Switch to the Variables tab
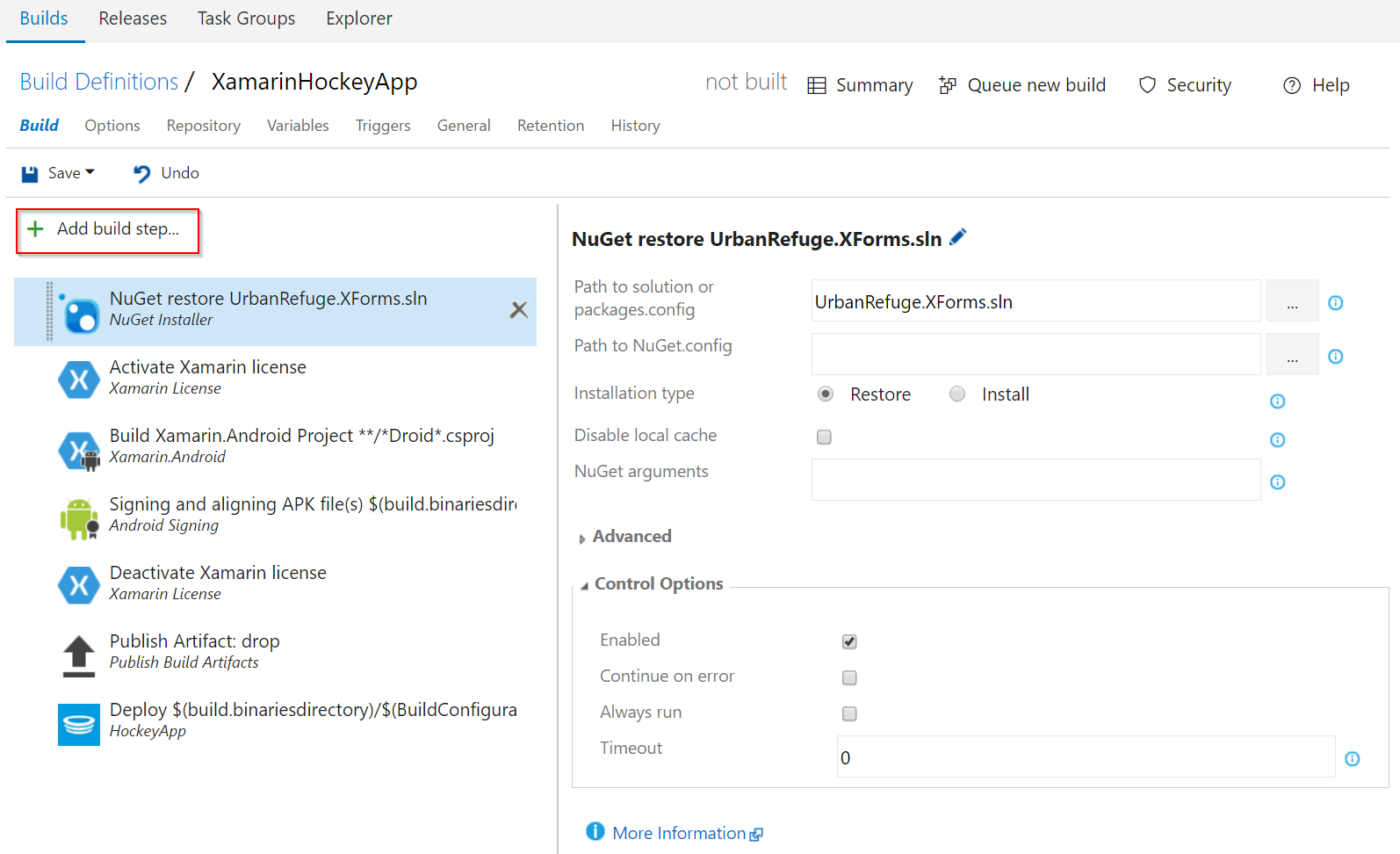 click(x=298, y=126)
